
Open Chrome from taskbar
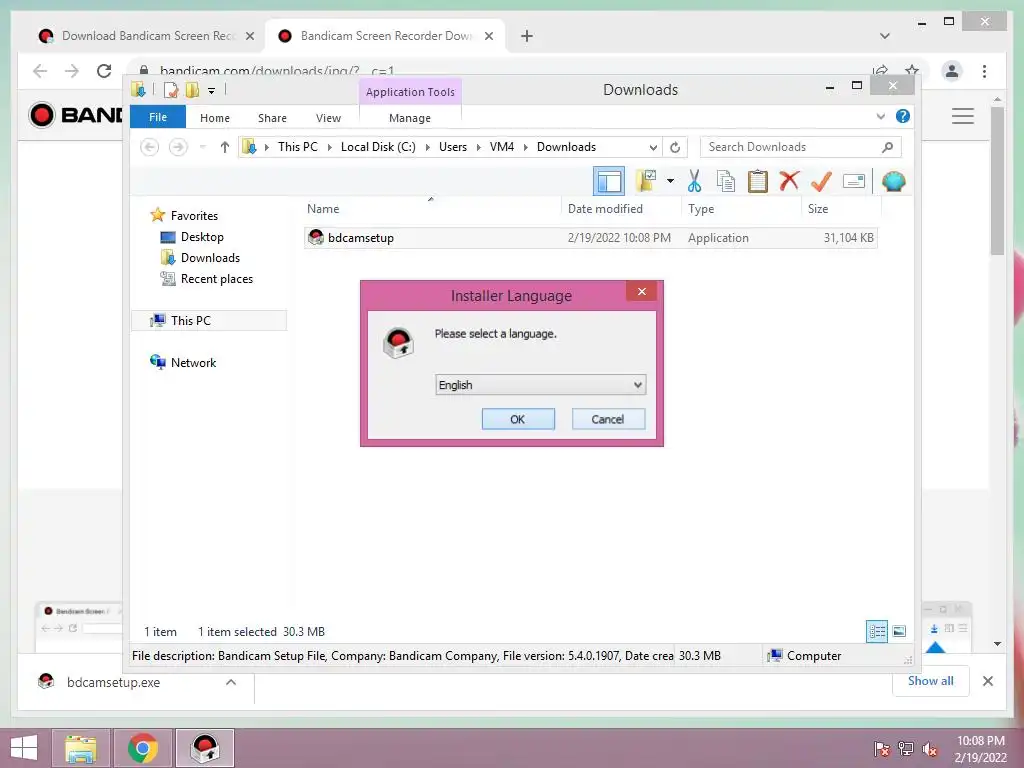click(142, 748)
